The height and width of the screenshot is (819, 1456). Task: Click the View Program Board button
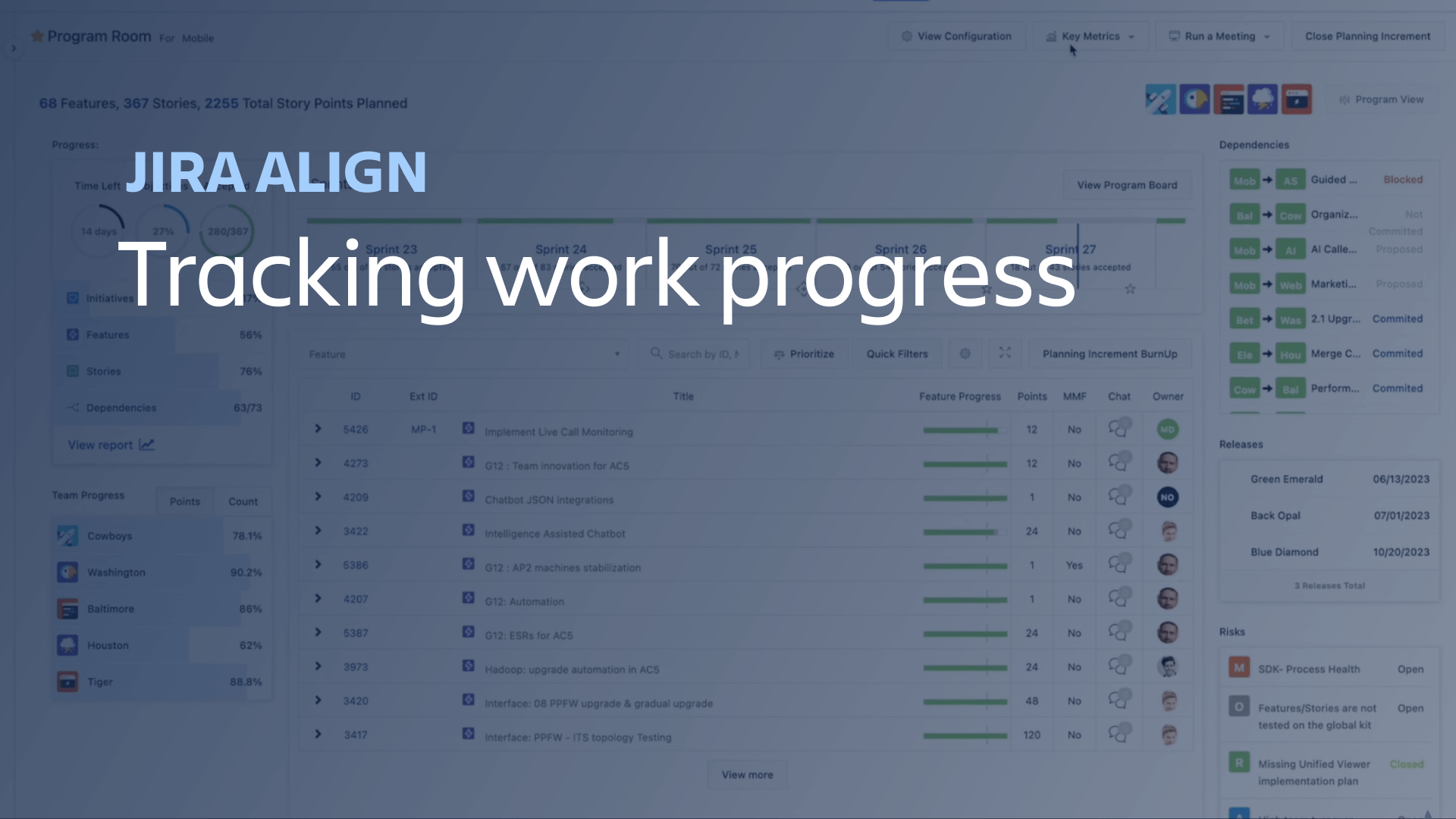(1126, 185)
